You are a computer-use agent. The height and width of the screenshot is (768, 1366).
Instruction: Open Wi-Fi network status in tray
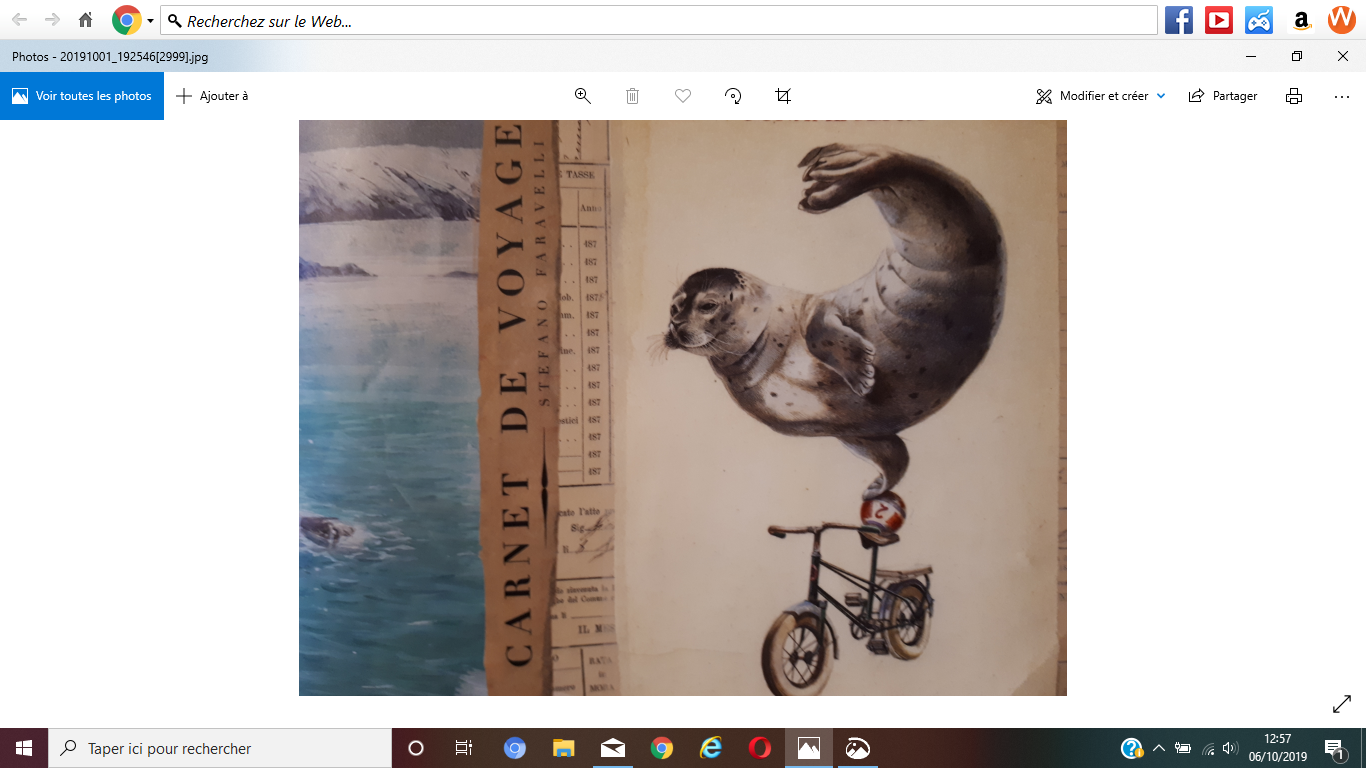click(1207, 748)
